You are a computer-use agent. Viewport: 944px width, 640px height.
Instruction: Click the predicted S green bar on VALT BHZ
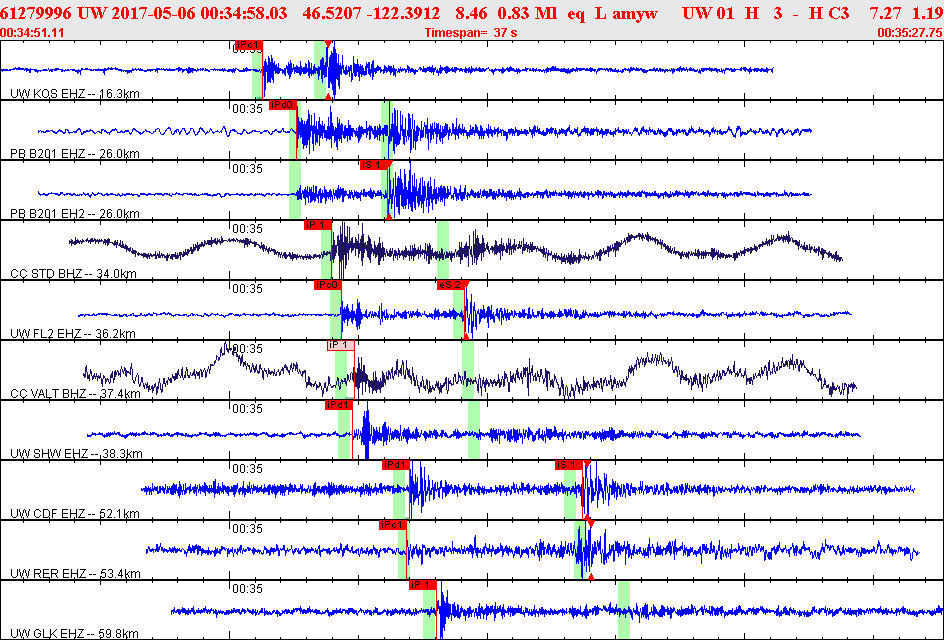468,370
